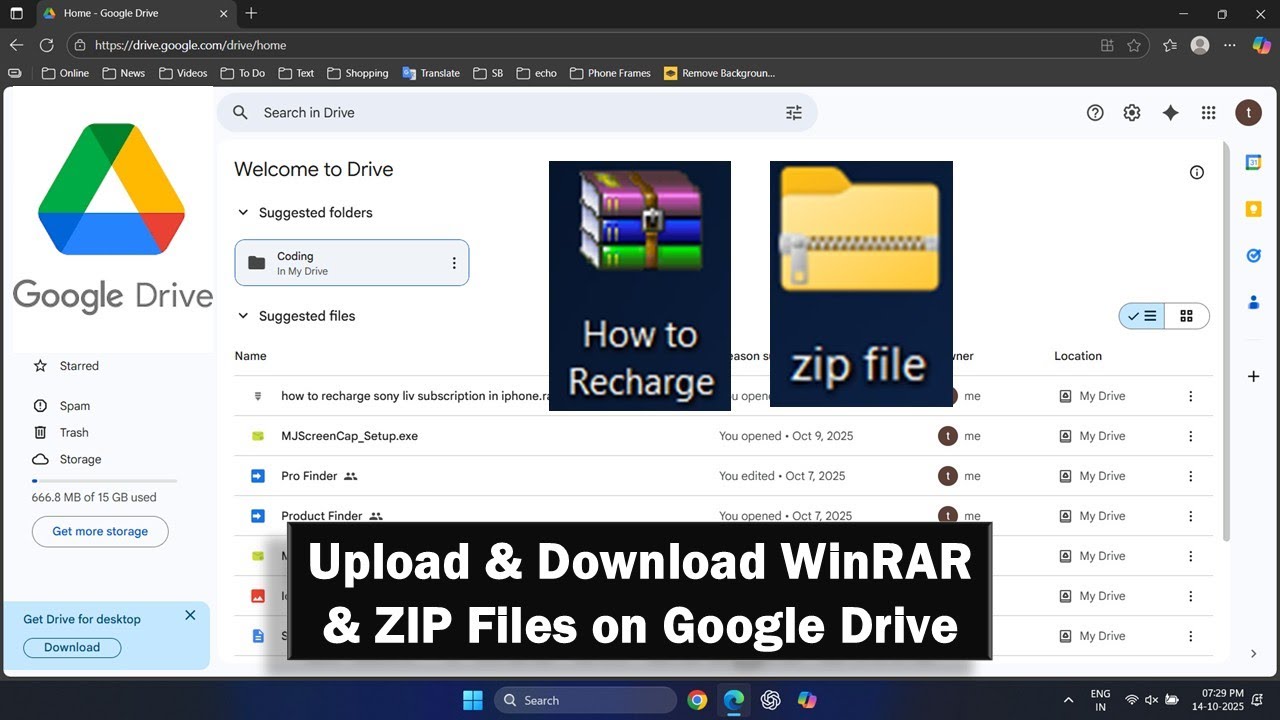Viewport: 1280px width, 720px height.
Task: Open MJScreenCap_Setup.exe file
Action: click(x=349, y=436)
